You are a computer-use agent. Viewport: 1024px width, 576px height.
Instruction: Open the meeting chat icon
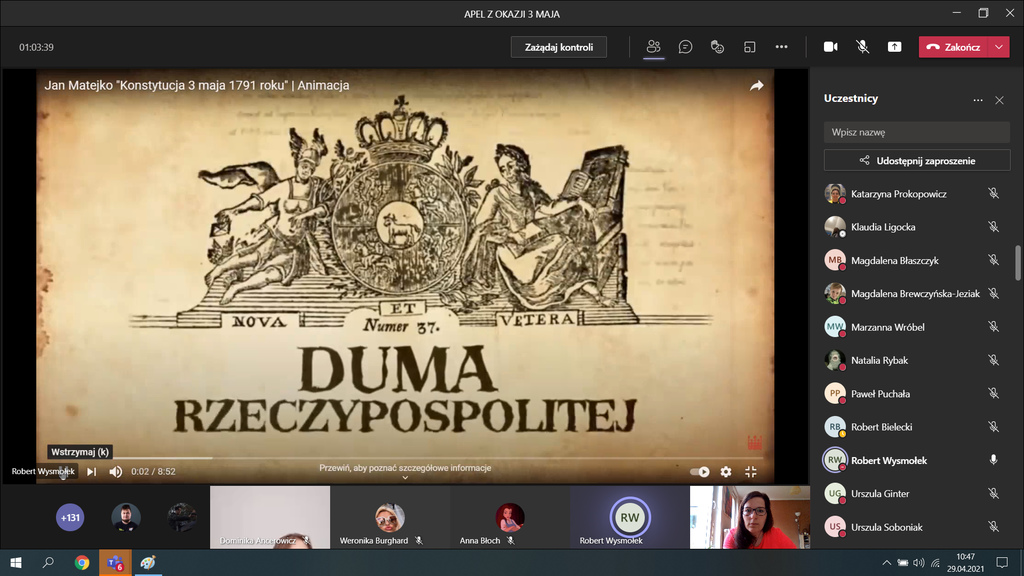685,47
